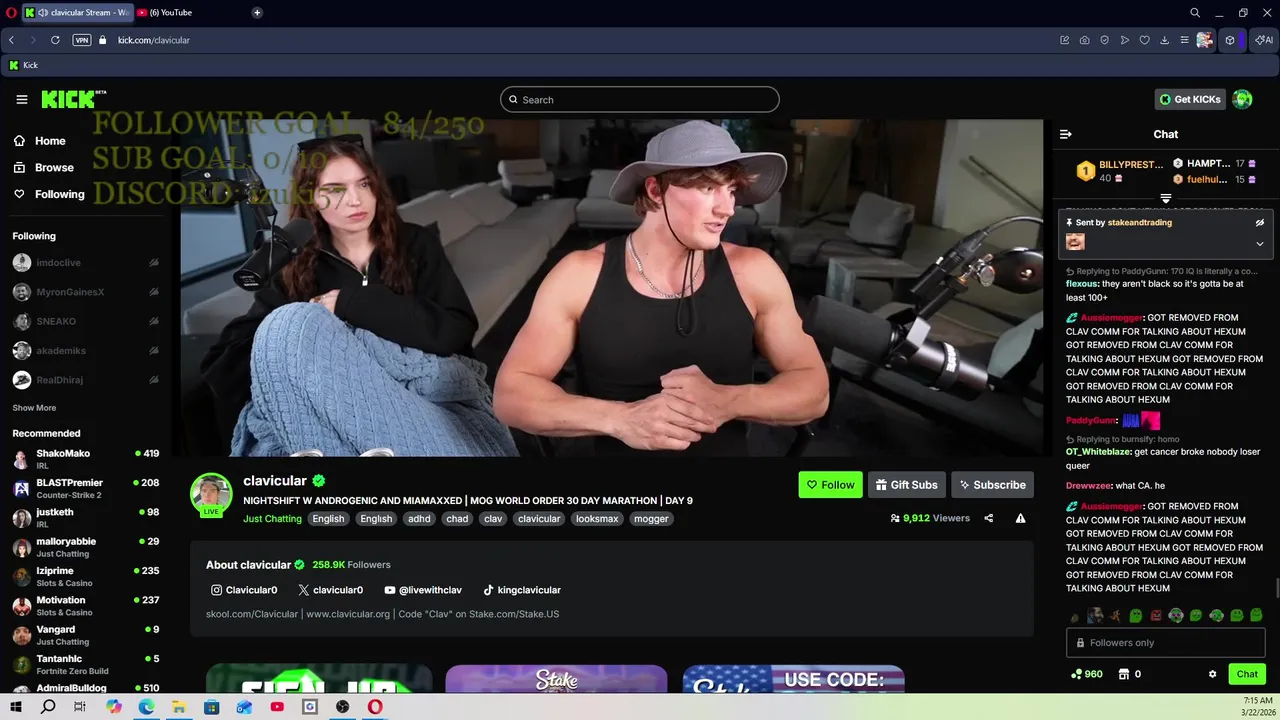Open Opera downloads icon
The height and width of the screenshot is (720, 1280).
(1164, 40)
